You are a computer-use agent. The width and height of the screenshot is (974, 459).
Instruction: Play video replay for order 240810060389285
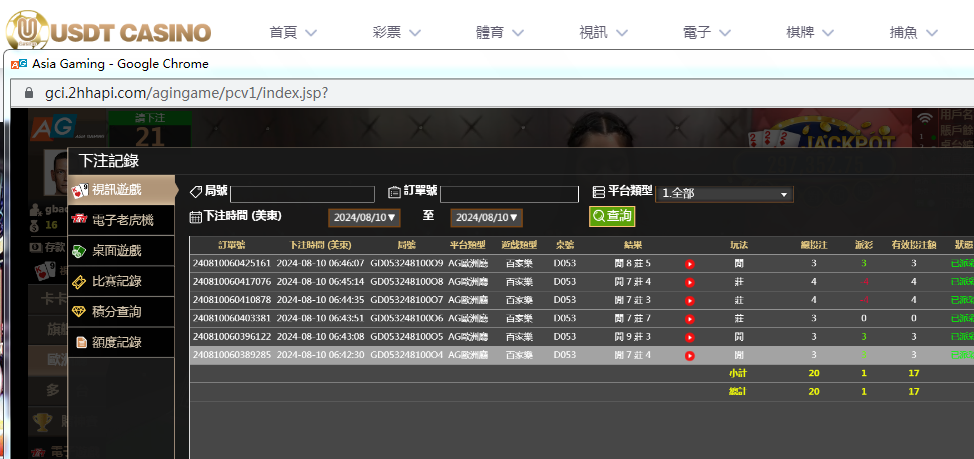point(690,355)
